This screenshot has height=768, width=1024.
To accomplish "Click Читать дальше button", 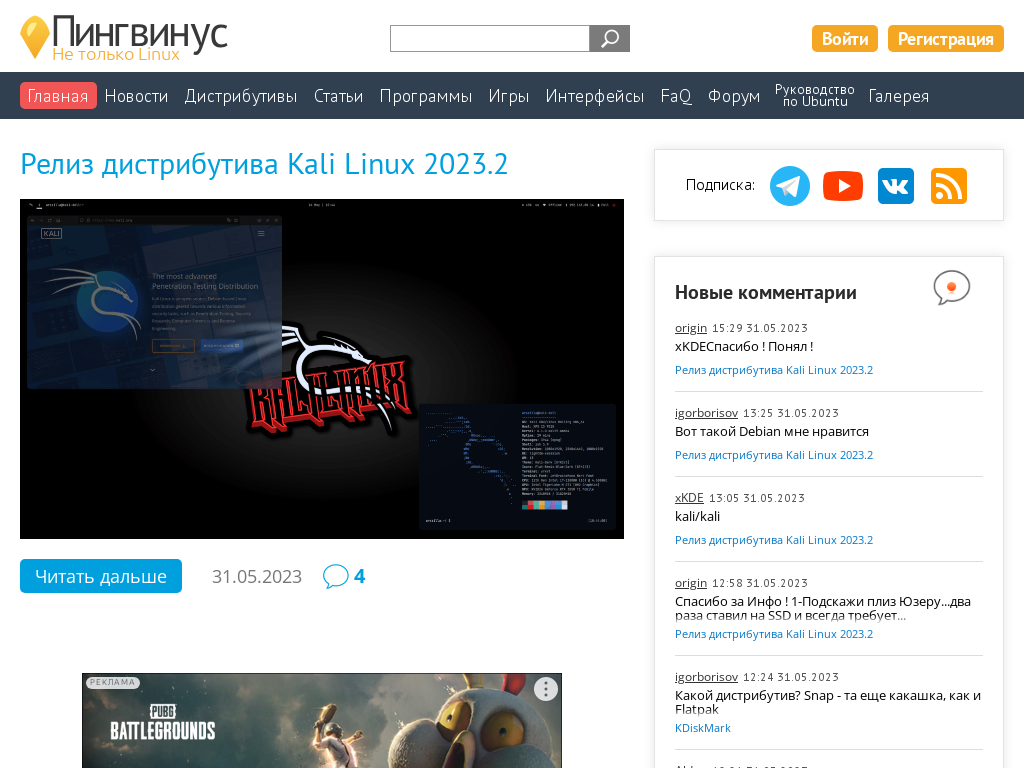I will tap(101, 576).
